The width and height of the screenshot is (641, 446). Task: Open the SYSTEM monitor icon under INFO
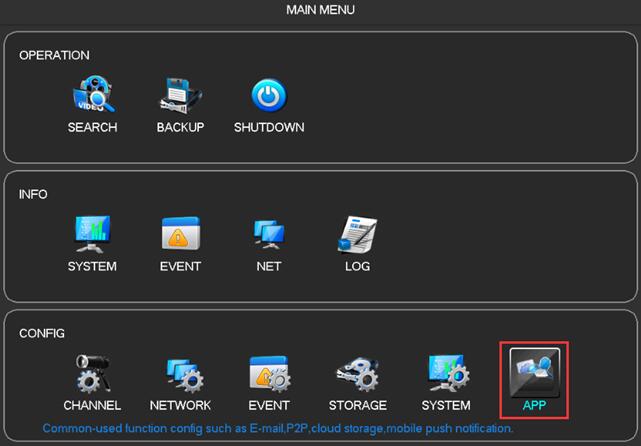pos(92,235)
